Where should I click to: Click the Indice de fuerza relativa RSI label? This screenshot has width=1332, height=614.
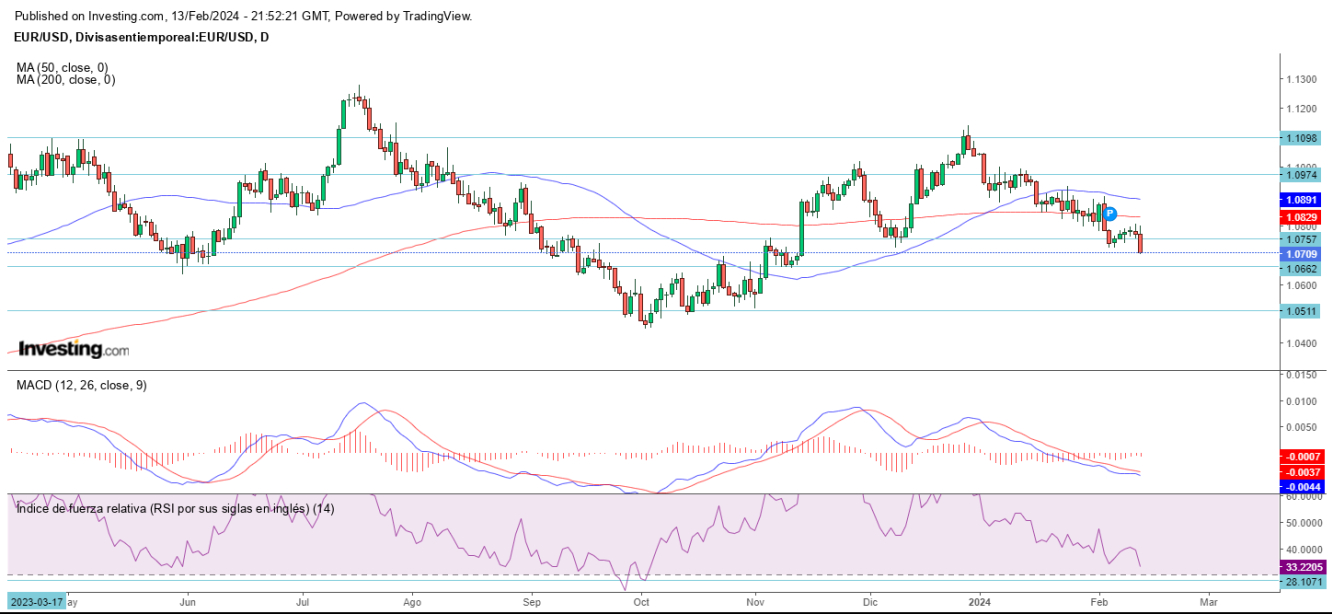pyautogui.click(x=175, y=508)
